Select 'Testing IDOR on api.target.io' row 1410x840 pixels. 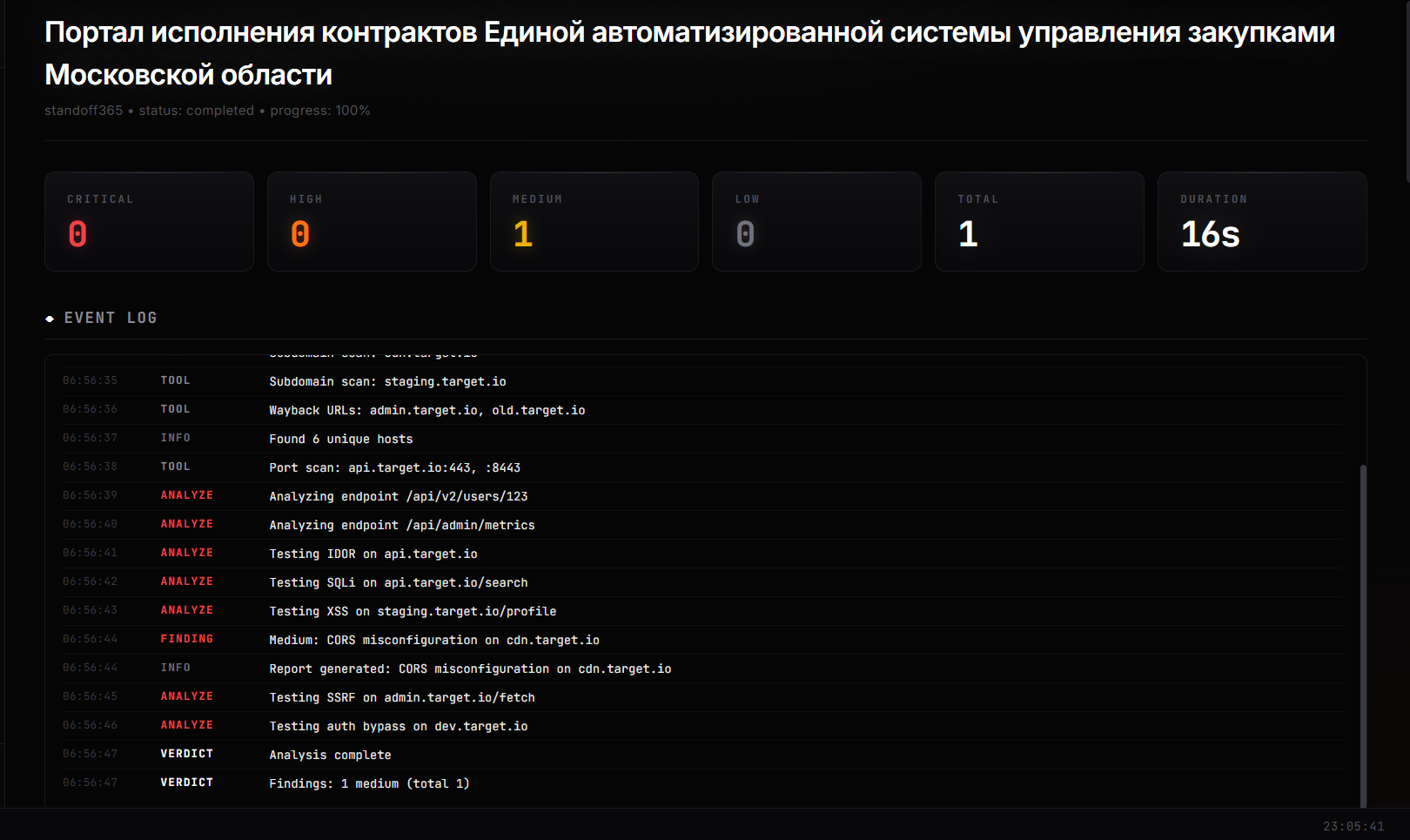click(x=702, y=554)
